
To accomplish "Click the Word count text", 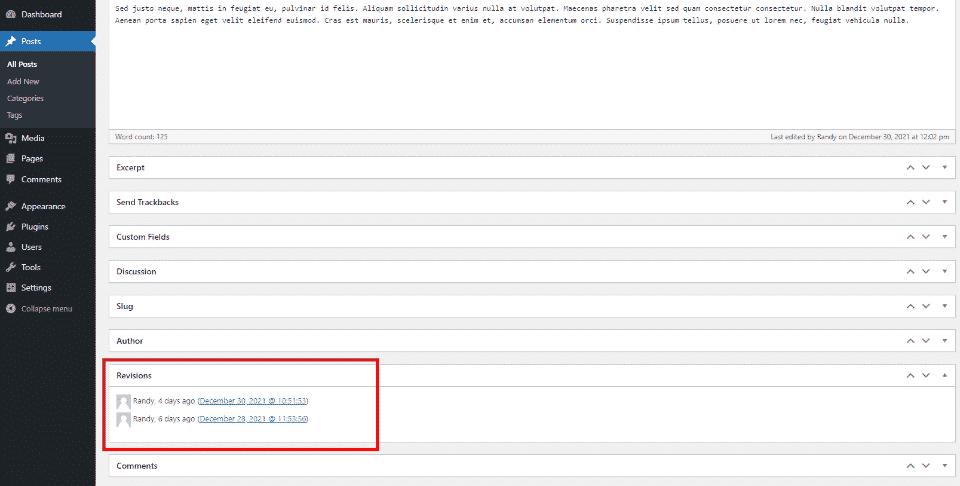I will click(x=141, y=137).
